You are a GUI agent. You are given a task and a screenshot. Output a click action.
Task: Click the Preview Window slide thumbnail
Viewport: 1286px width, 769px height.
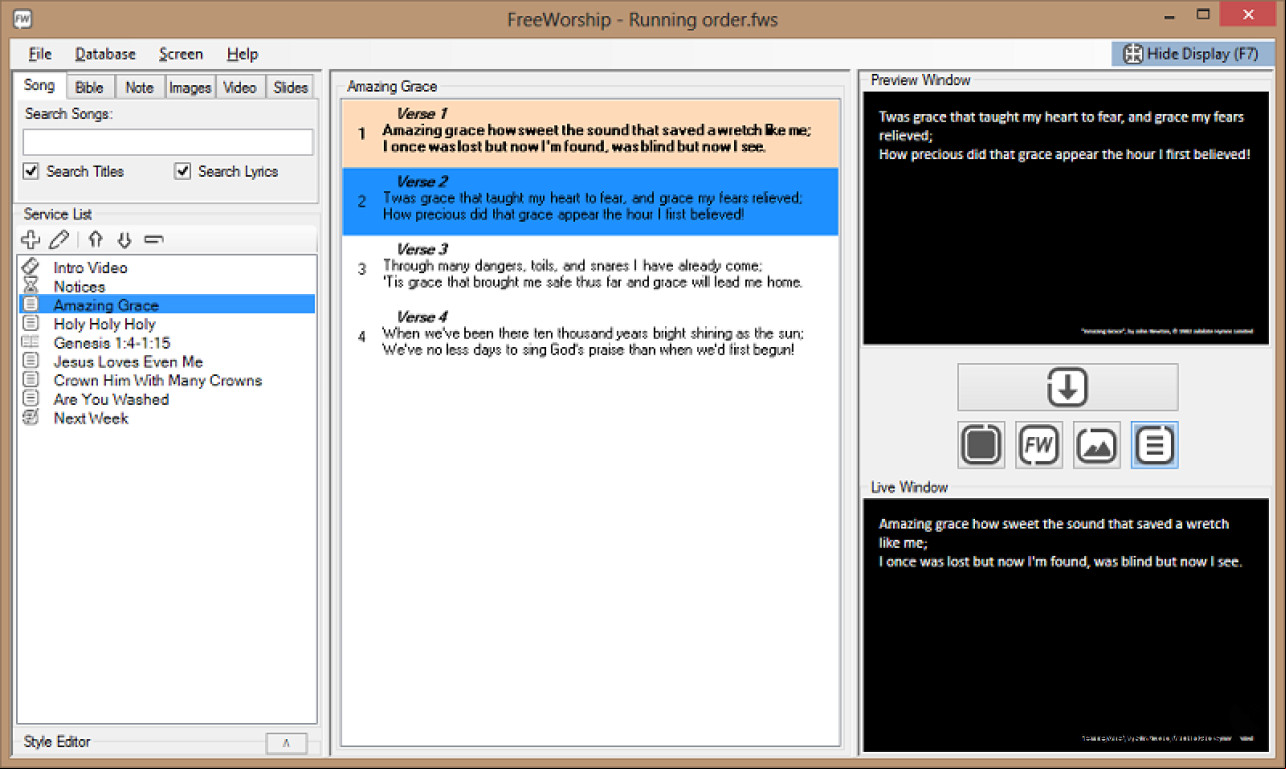click(1066, 218)
